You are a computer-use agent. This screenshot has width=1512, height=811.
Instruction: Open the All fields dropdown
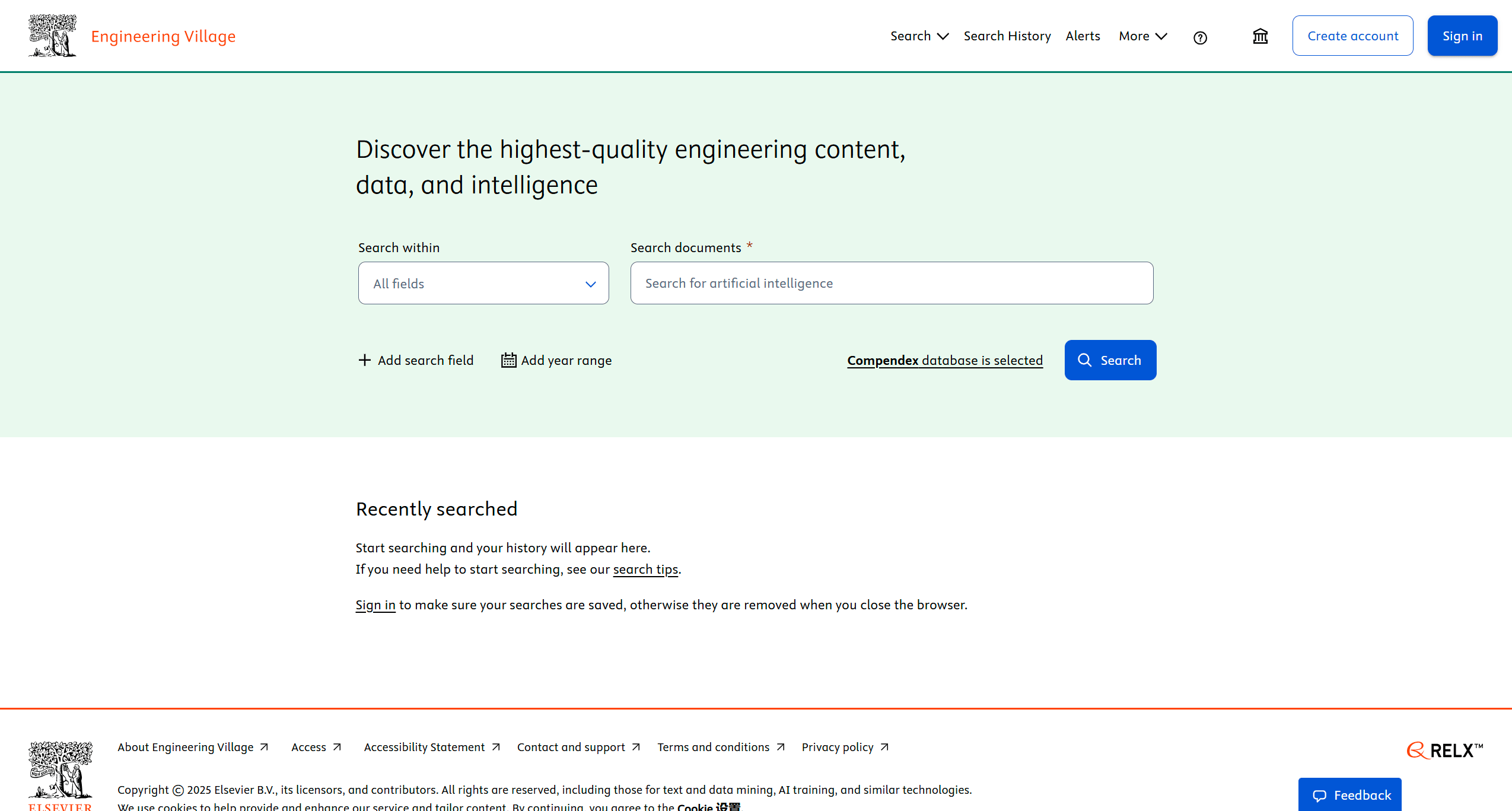[483, 284]
